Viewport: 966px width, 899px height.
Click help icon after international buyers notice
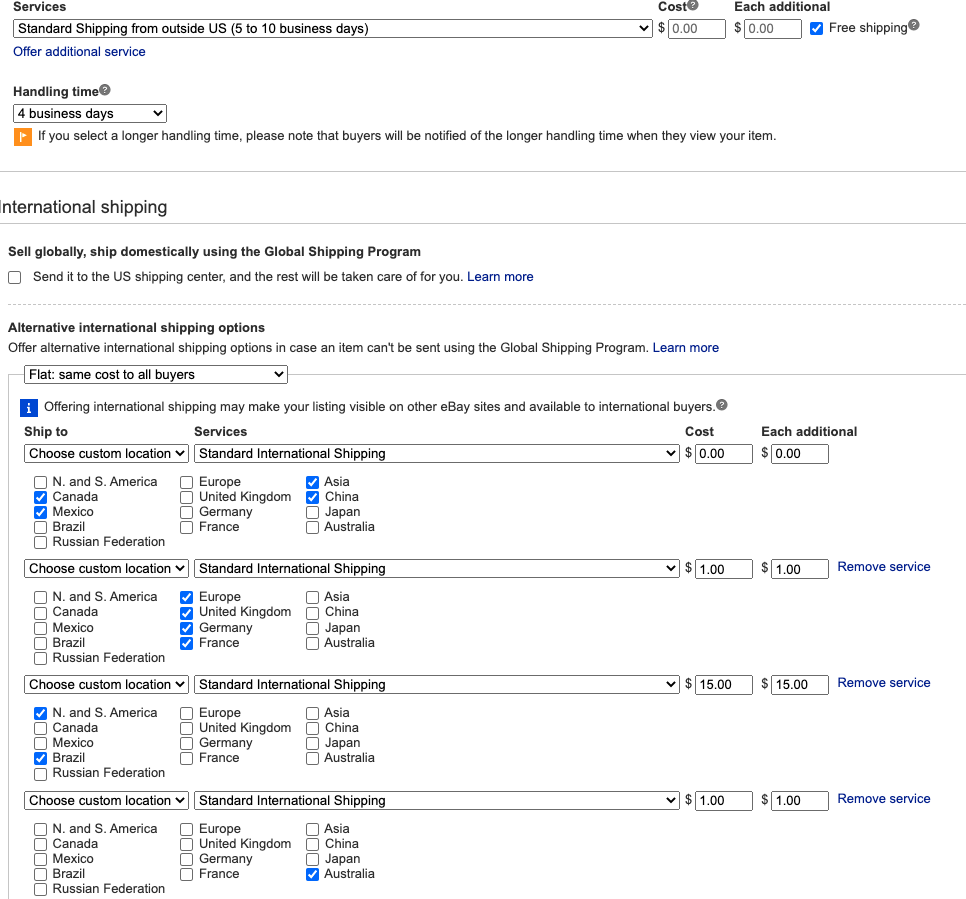pyautogui.click(x=722, y=405)
